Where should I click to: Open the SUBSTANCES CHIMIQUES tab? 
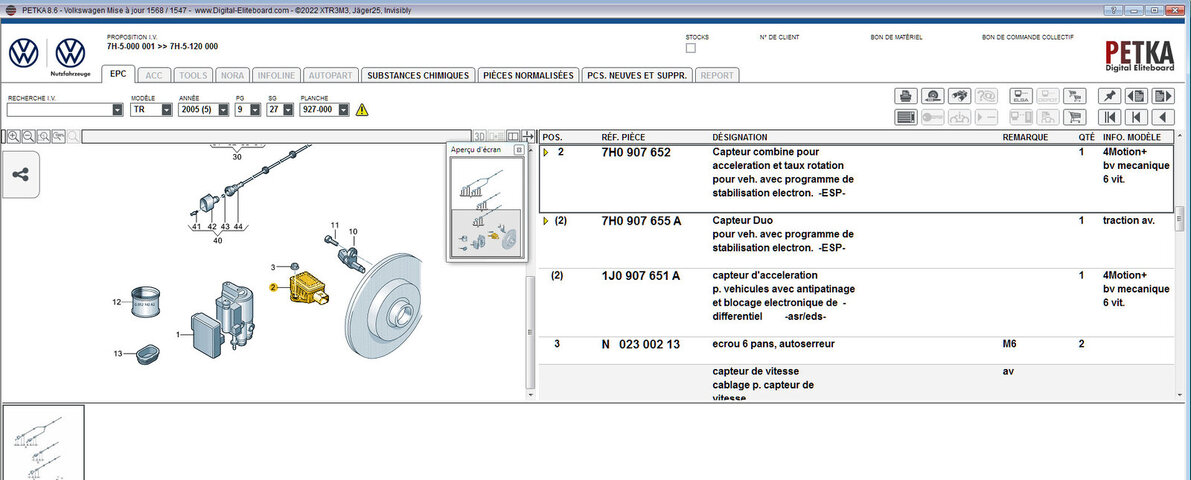click(418, 75)
